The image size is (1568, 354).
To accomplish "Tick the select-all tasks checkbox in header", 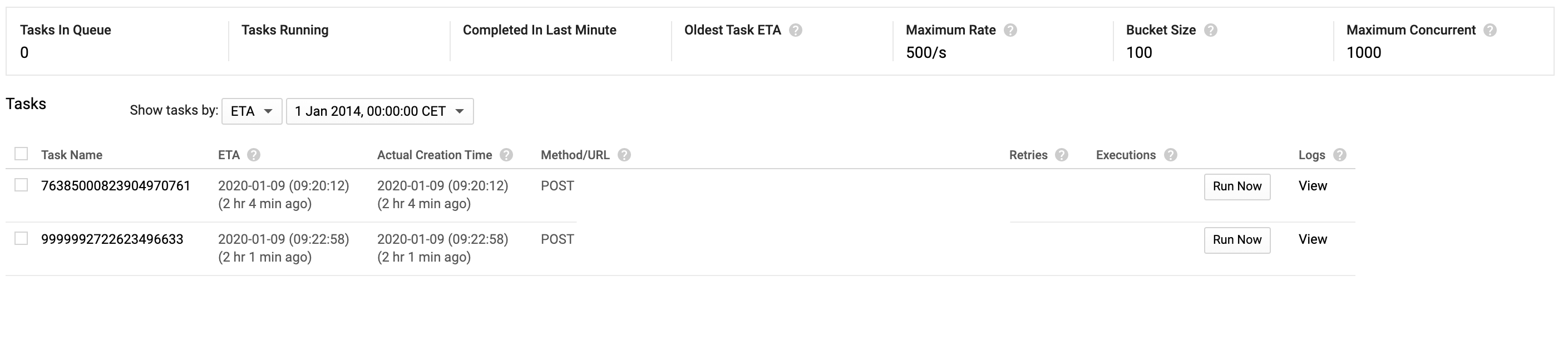I will [x=21, y=154].
